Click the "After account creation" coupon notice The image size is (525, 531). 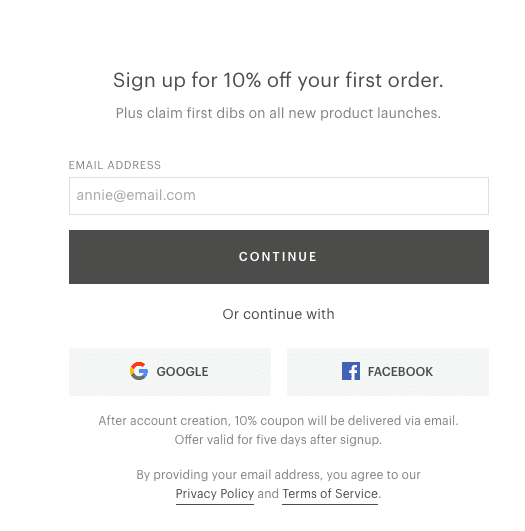pos(278,421)
